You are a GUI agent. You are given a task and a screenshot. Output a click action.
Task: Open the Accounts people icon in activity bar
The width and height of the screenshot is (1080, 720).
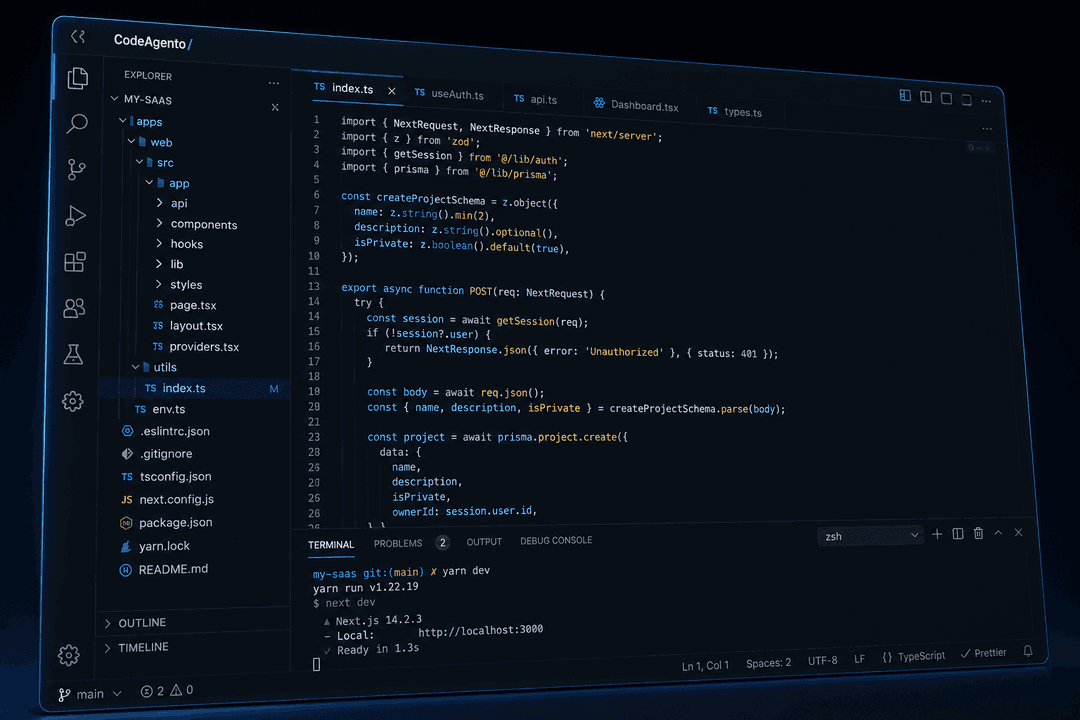[74, 308]
